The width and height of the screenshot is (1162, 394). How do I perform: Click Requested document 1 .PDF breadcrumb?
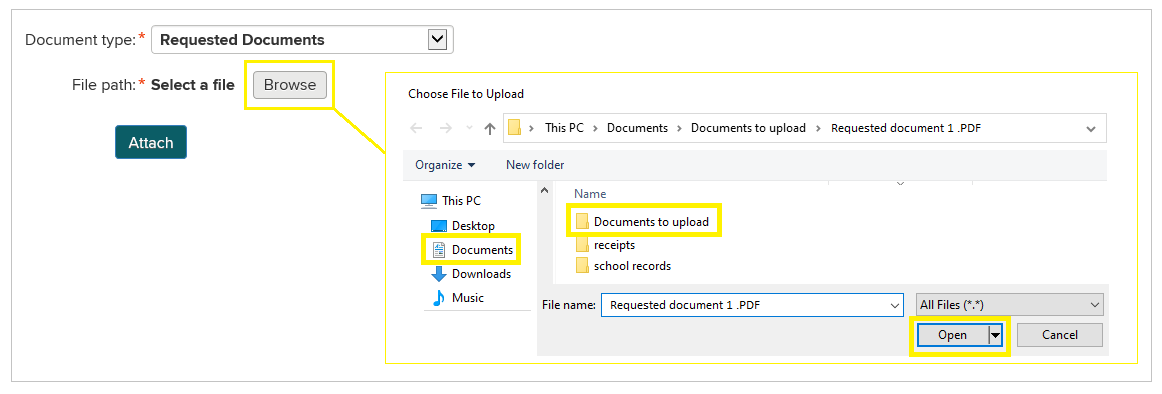(906, 128)
